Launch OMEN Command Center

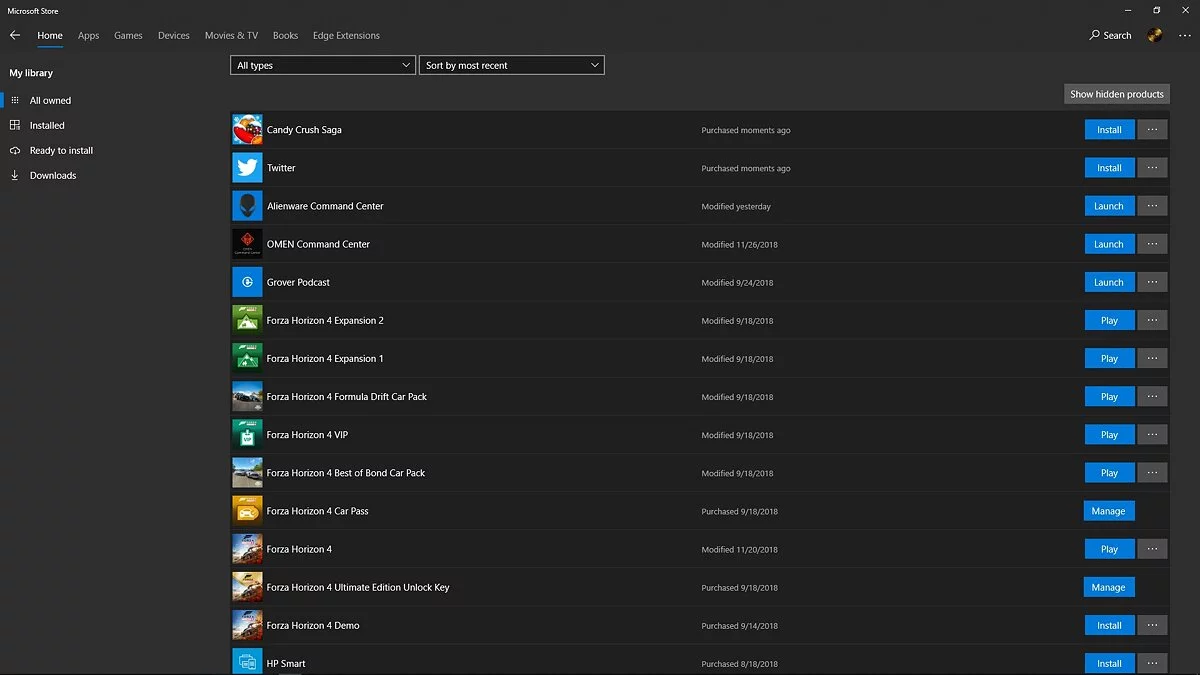click(x=1109, y=244)
